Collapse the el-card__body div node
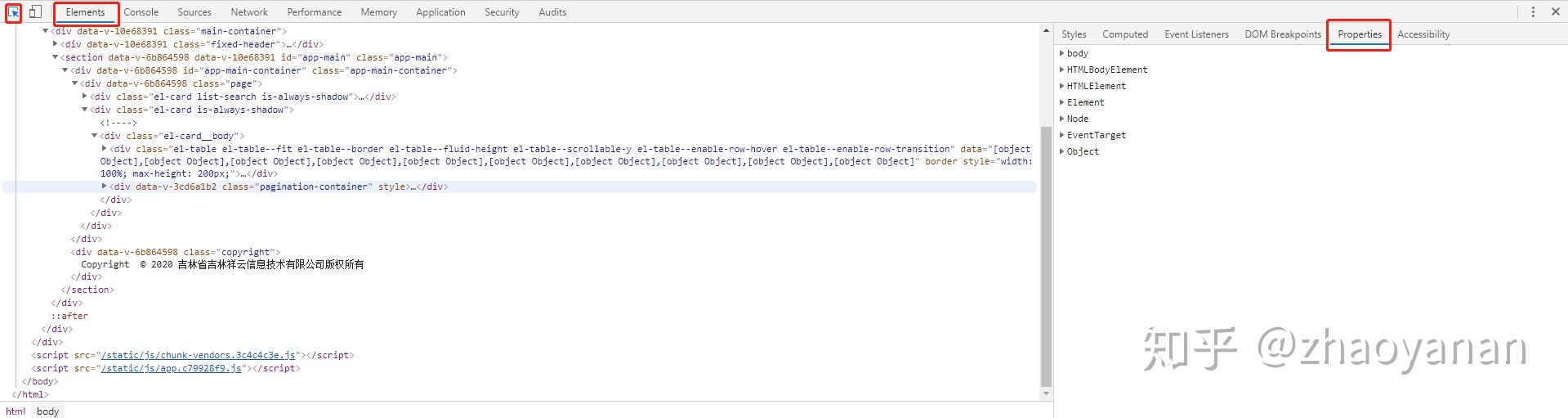 click(94, 136)
